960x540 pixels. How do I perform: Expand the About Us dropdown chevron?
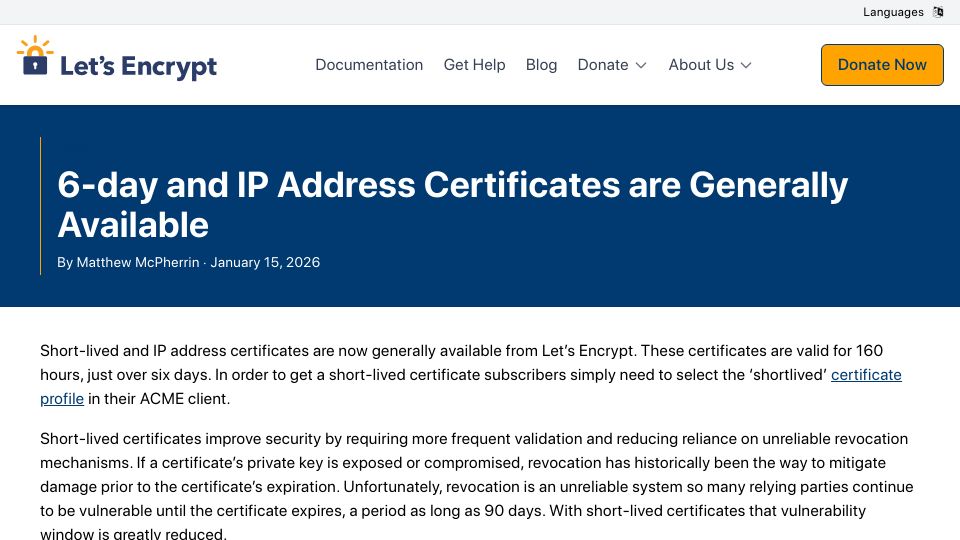(x=746, y=66)
